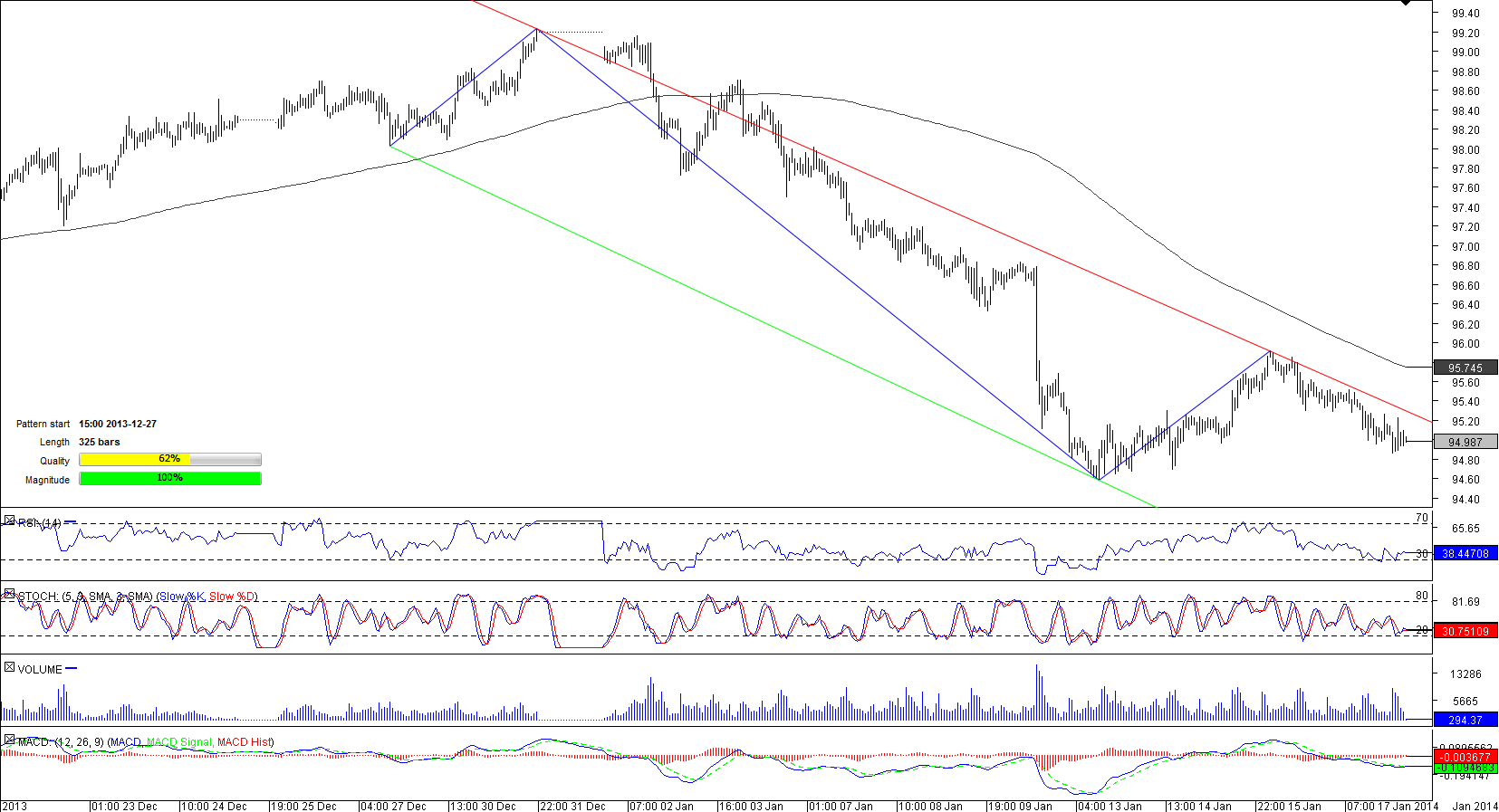This screenshot has width=1499, height=812.
Task: Click the blue RSI value 38.44708 tag
Action: point(1465,553)
